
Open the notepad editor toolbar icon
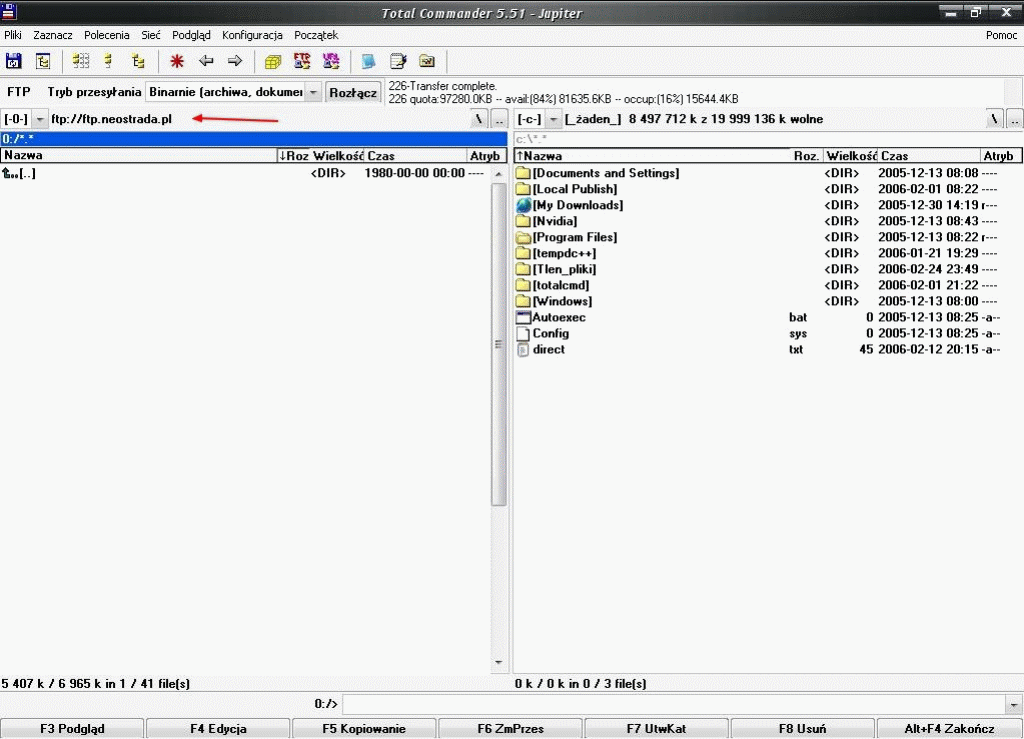coord(398,61)
